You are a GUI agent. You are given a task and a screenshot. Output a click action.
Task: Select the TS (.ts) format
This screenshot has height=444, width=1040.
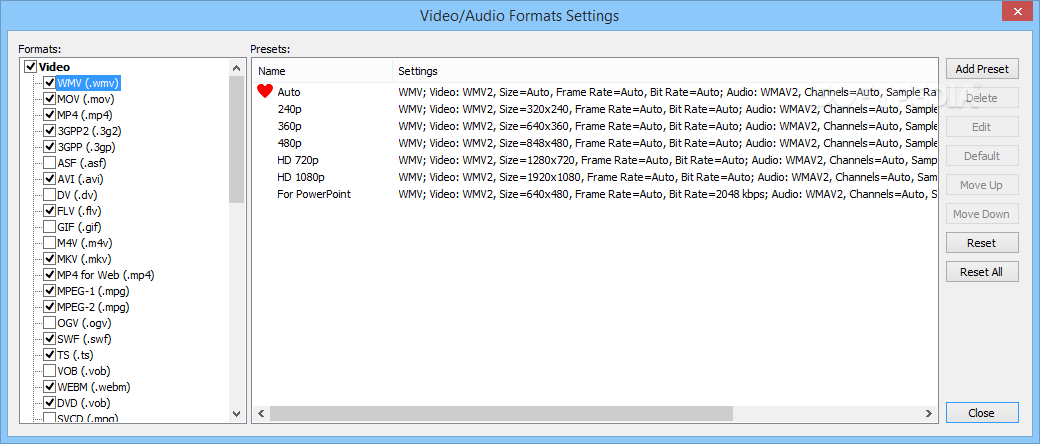click(75, 355)
